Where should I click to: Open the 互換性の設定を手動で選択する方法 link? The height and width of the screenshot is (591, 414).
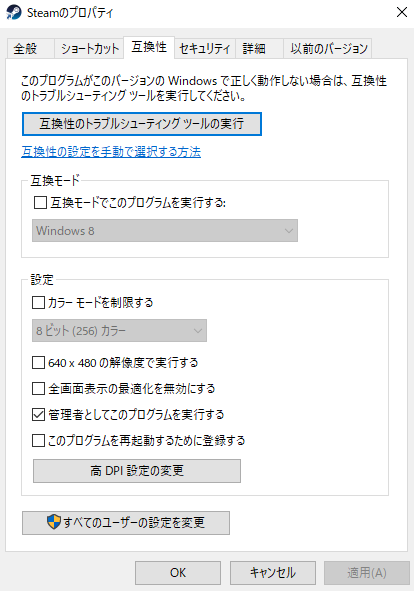(x=111, y=152)
